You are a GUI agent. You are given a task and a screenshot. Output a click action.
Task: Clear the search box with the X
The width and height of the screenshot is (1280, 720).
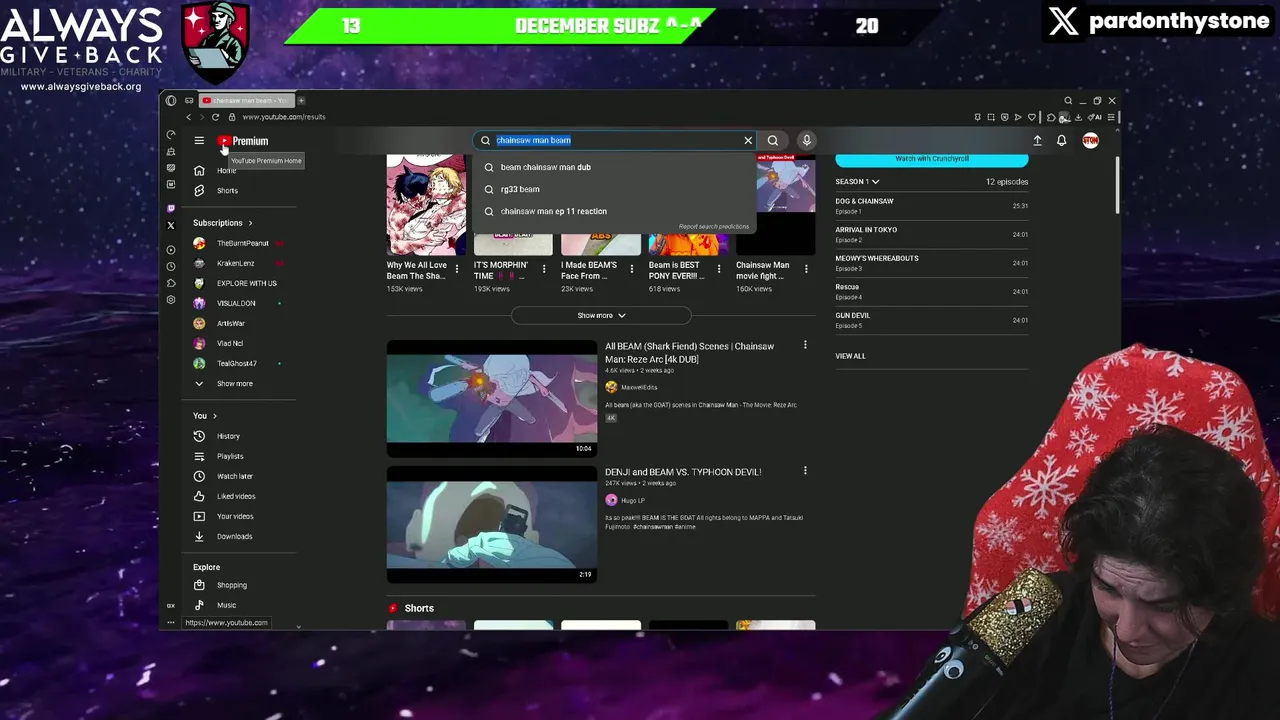pos(748,140)
